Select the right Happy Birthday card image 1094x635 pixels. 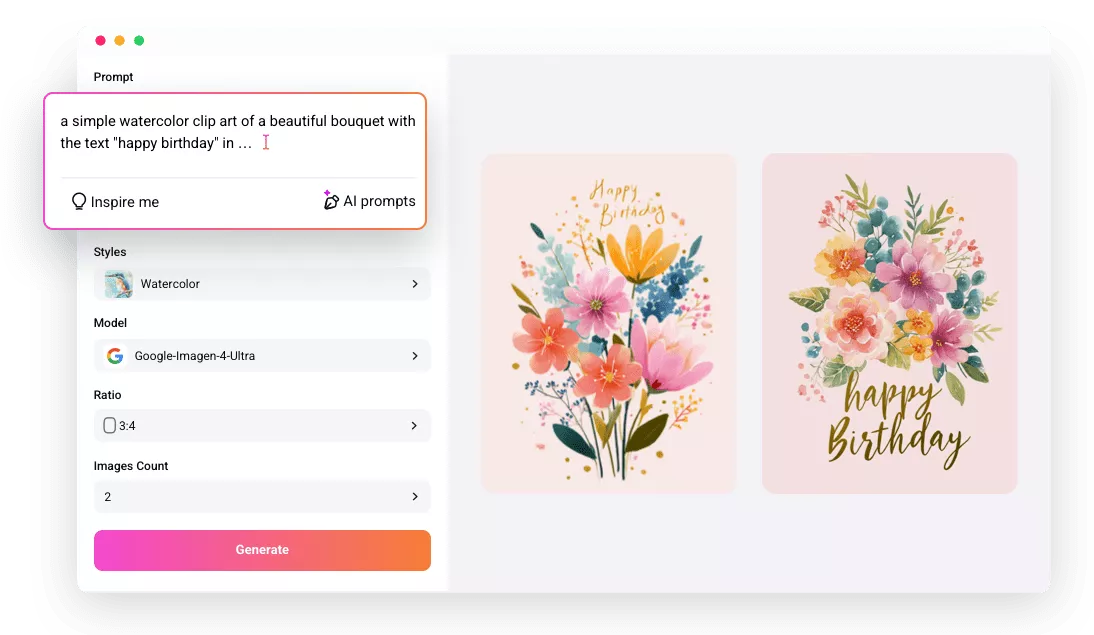(x=889, y=322)
